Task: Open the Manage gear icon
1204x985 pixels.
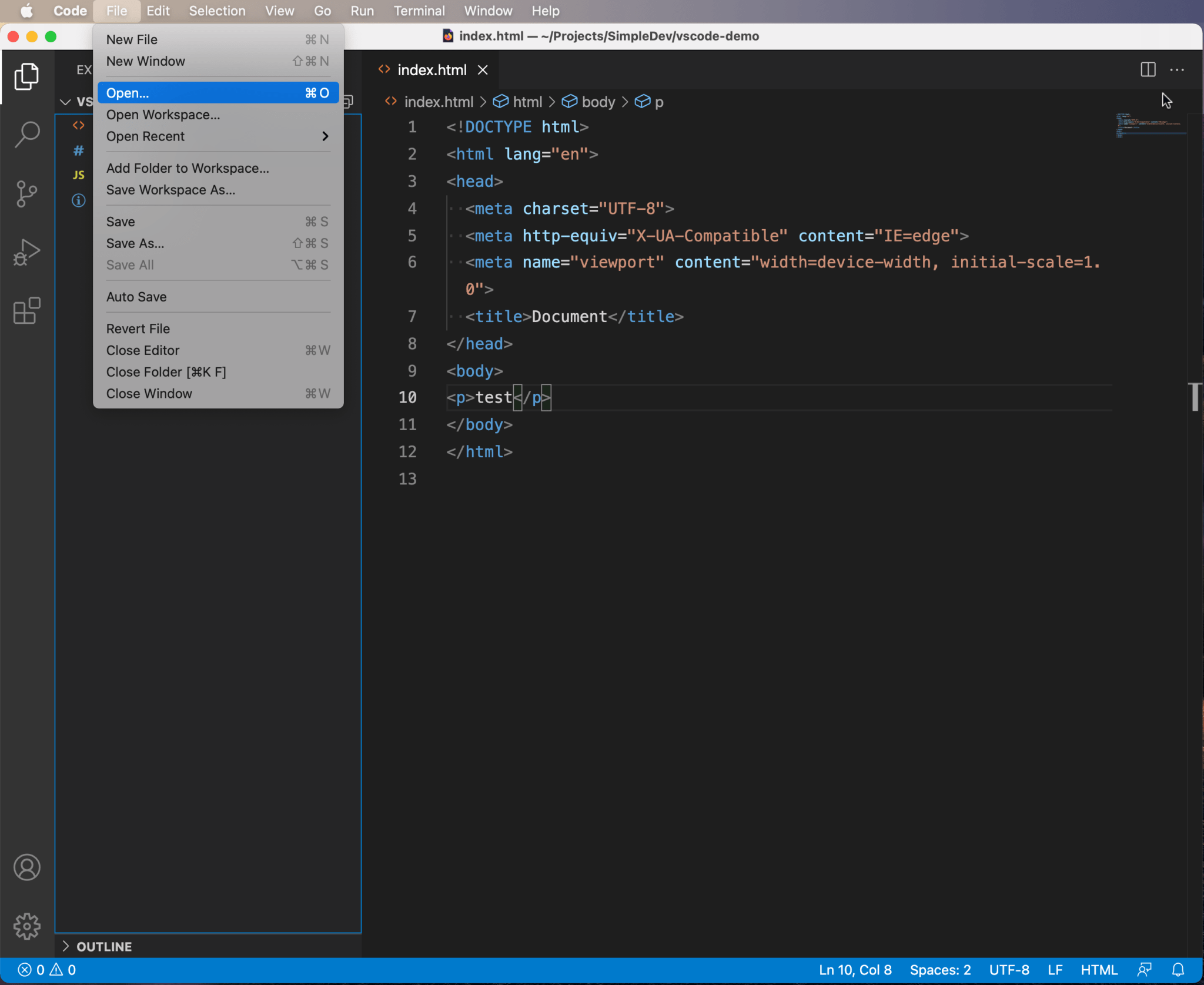Action: click(26, 926)
